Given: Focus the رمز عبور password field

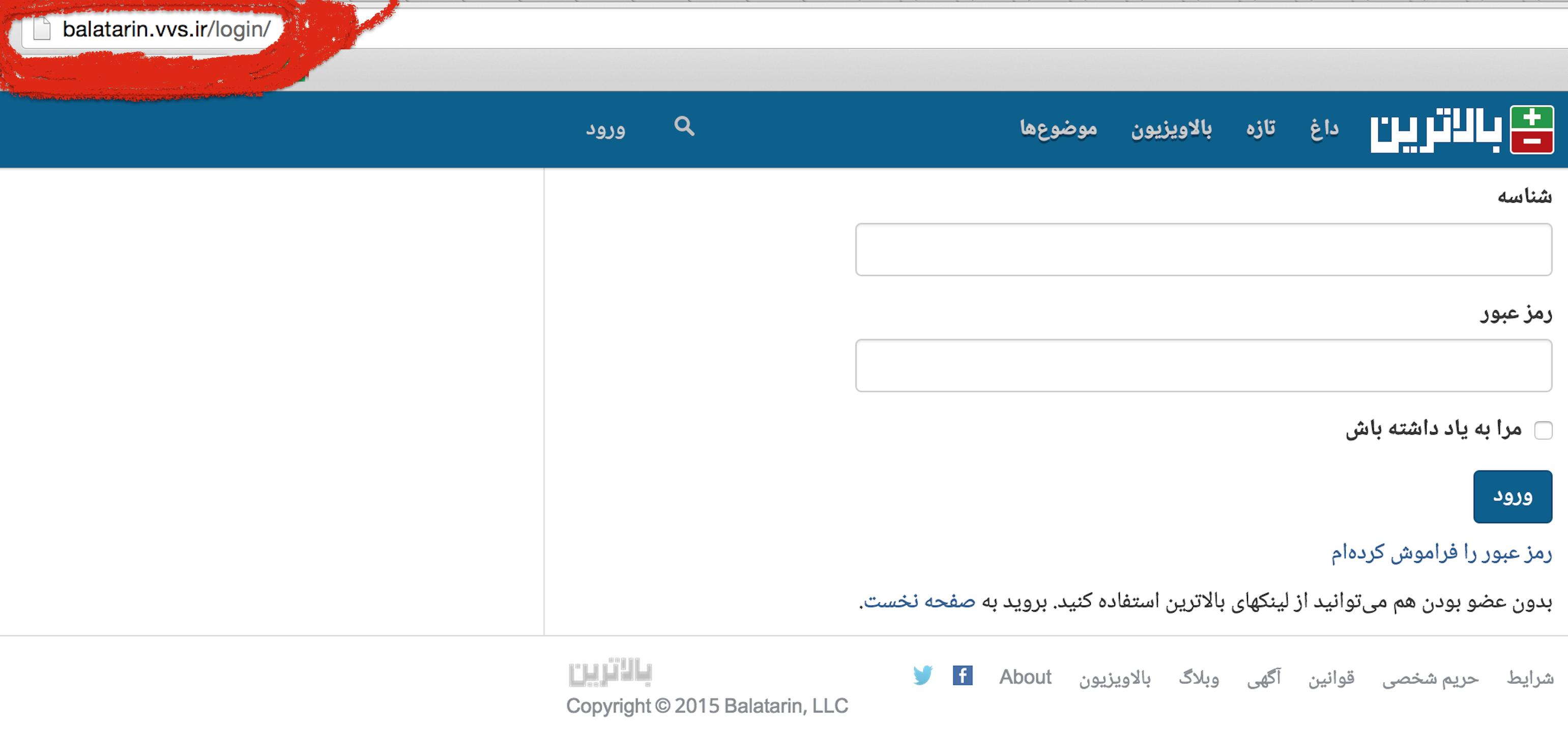Looking at the screenshot, I should (1203, 365).
